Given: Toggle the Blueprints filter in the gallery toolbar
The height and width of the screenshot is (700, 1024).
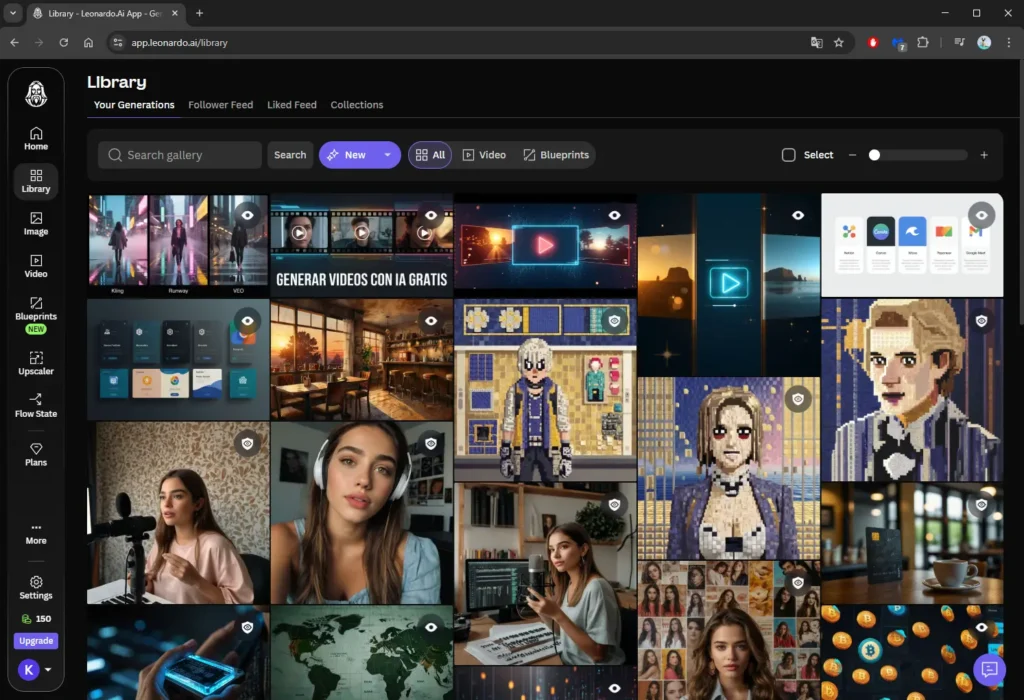Looking at the screenshot, I should click(x=556, y=155).
